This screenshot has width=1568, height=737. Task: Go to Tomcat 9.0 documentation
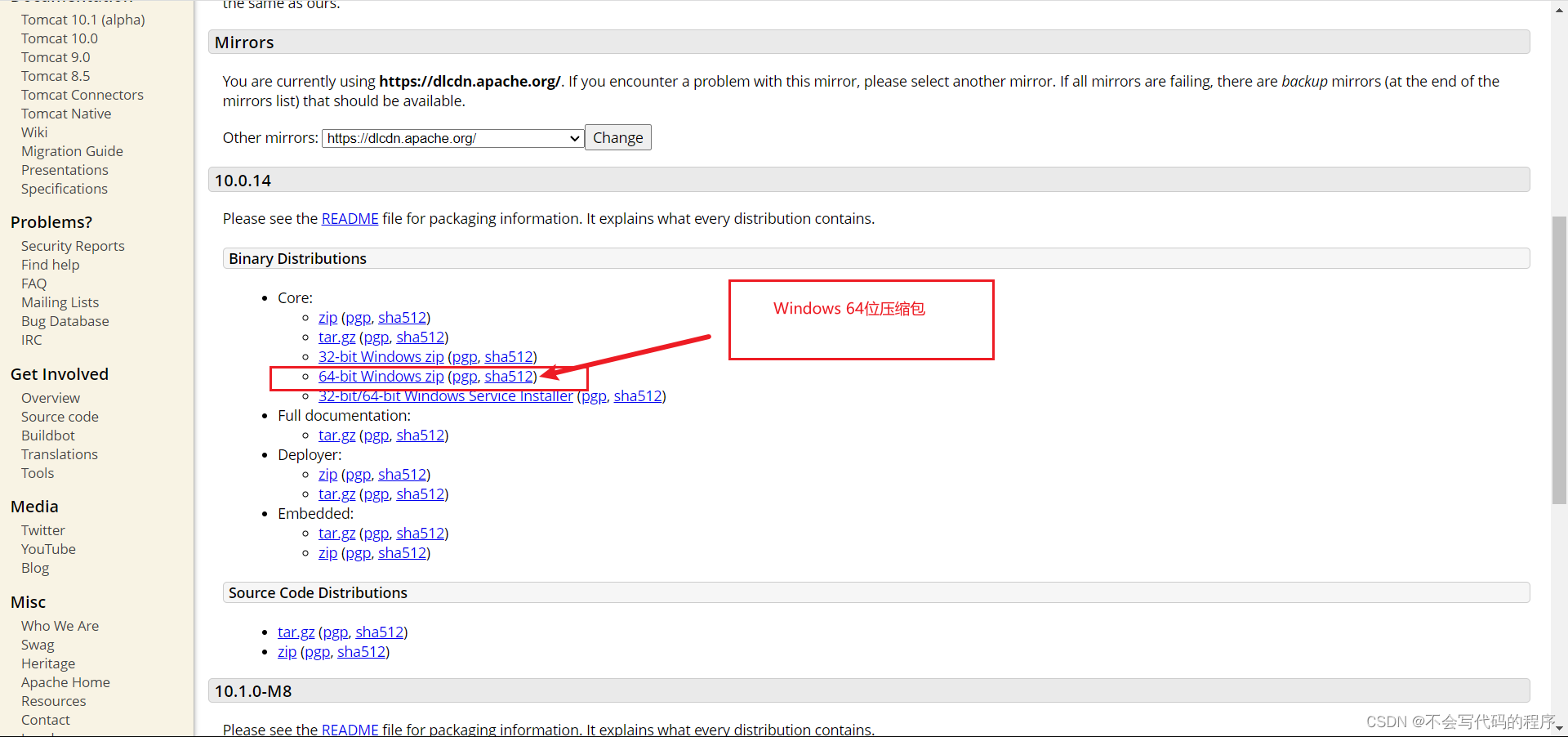[56, 57]
